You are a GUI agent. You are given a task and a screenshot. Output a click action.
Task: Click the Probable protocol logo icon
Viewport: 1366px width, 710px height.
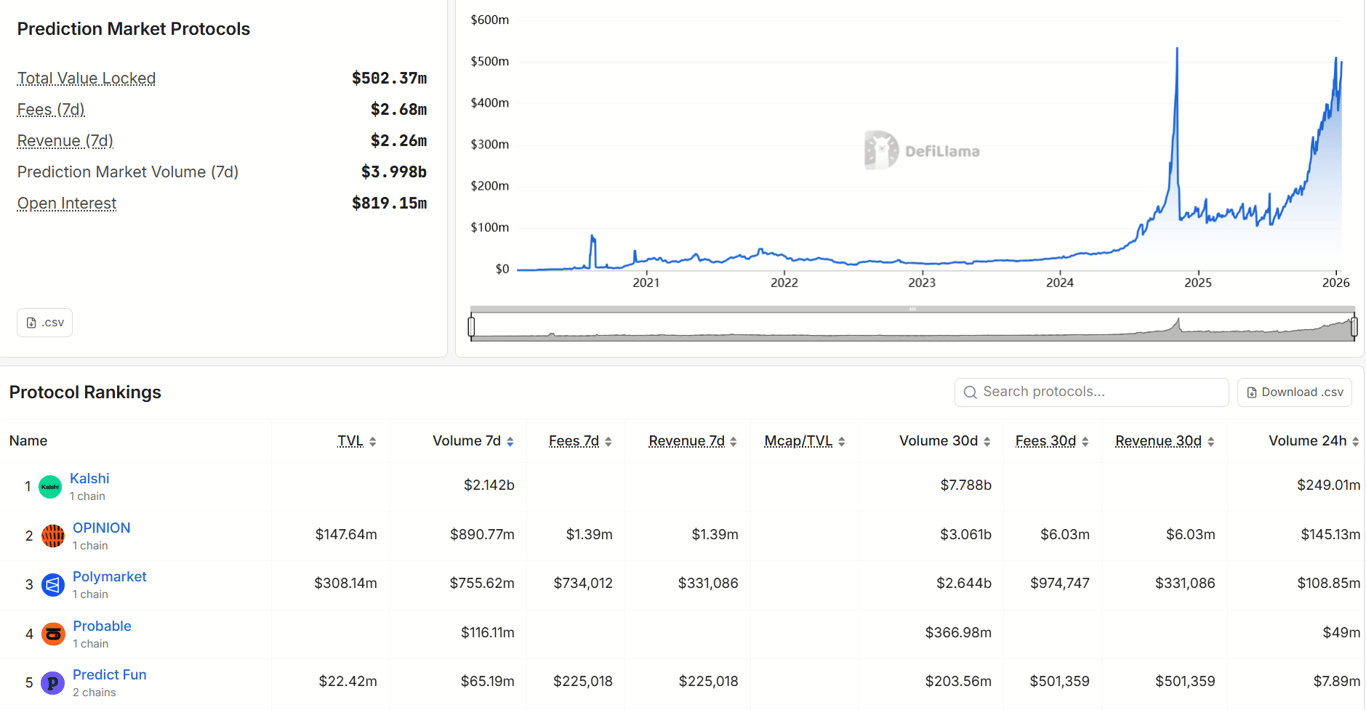pyautogui.click(x=53, y=633)
